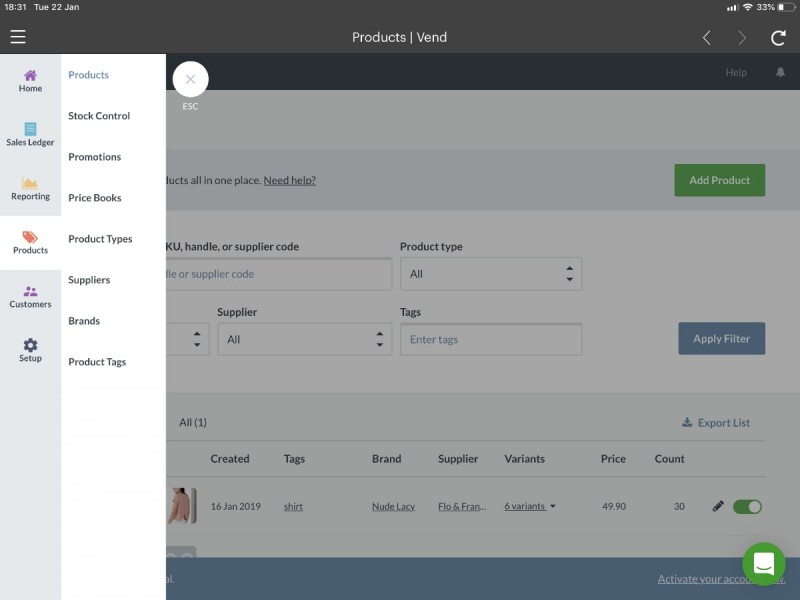
Task: Select Stock Control from the menu
Action: pyautogui.click(x=99, y=116)
